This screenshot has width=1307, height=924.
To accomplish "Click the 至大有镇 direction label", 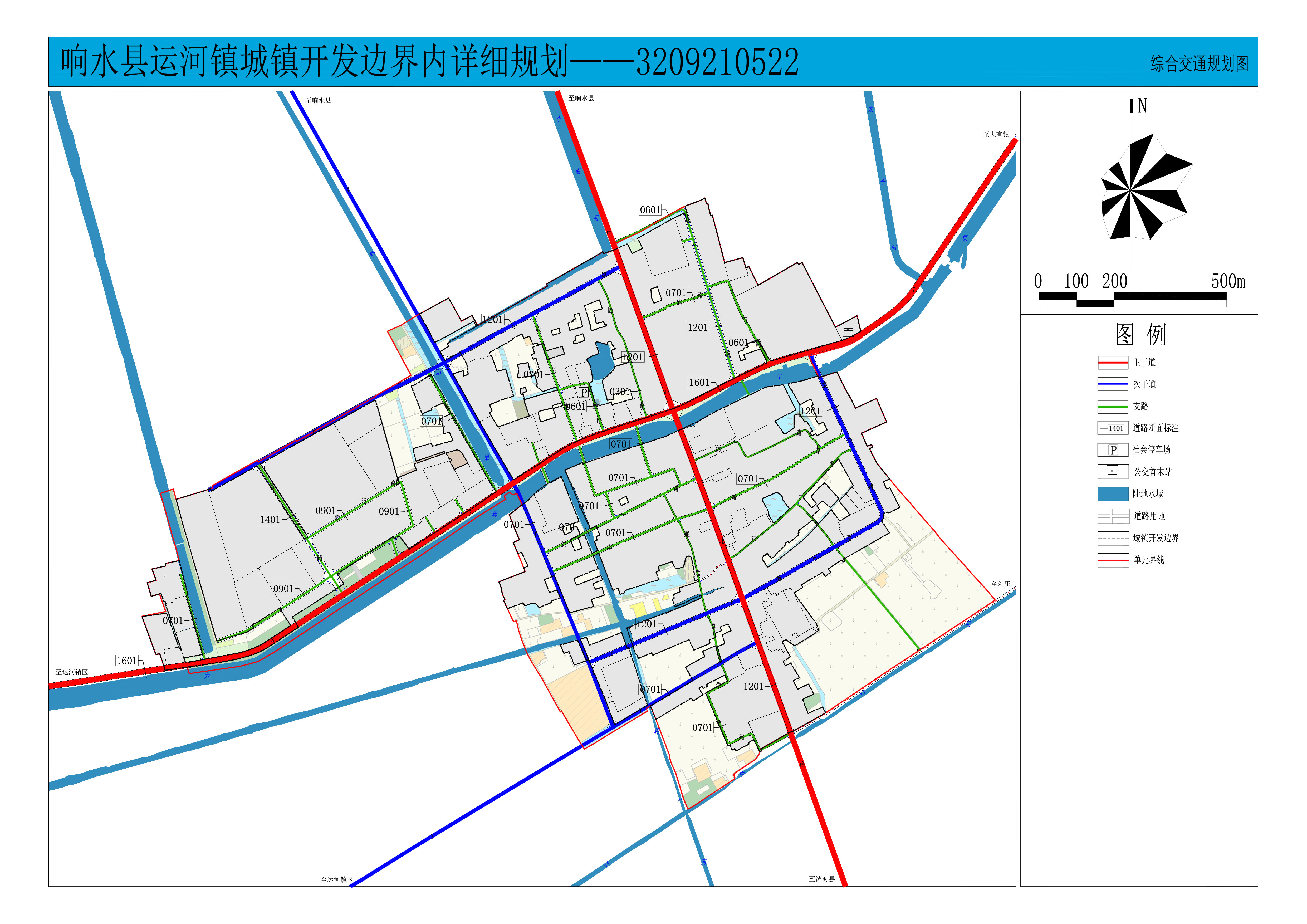I will pos(996,135).
